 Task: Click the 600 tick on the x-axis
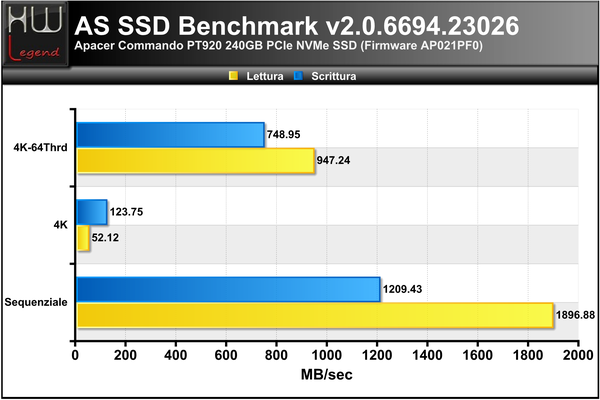pyautogui.click(x=226, y=355)
